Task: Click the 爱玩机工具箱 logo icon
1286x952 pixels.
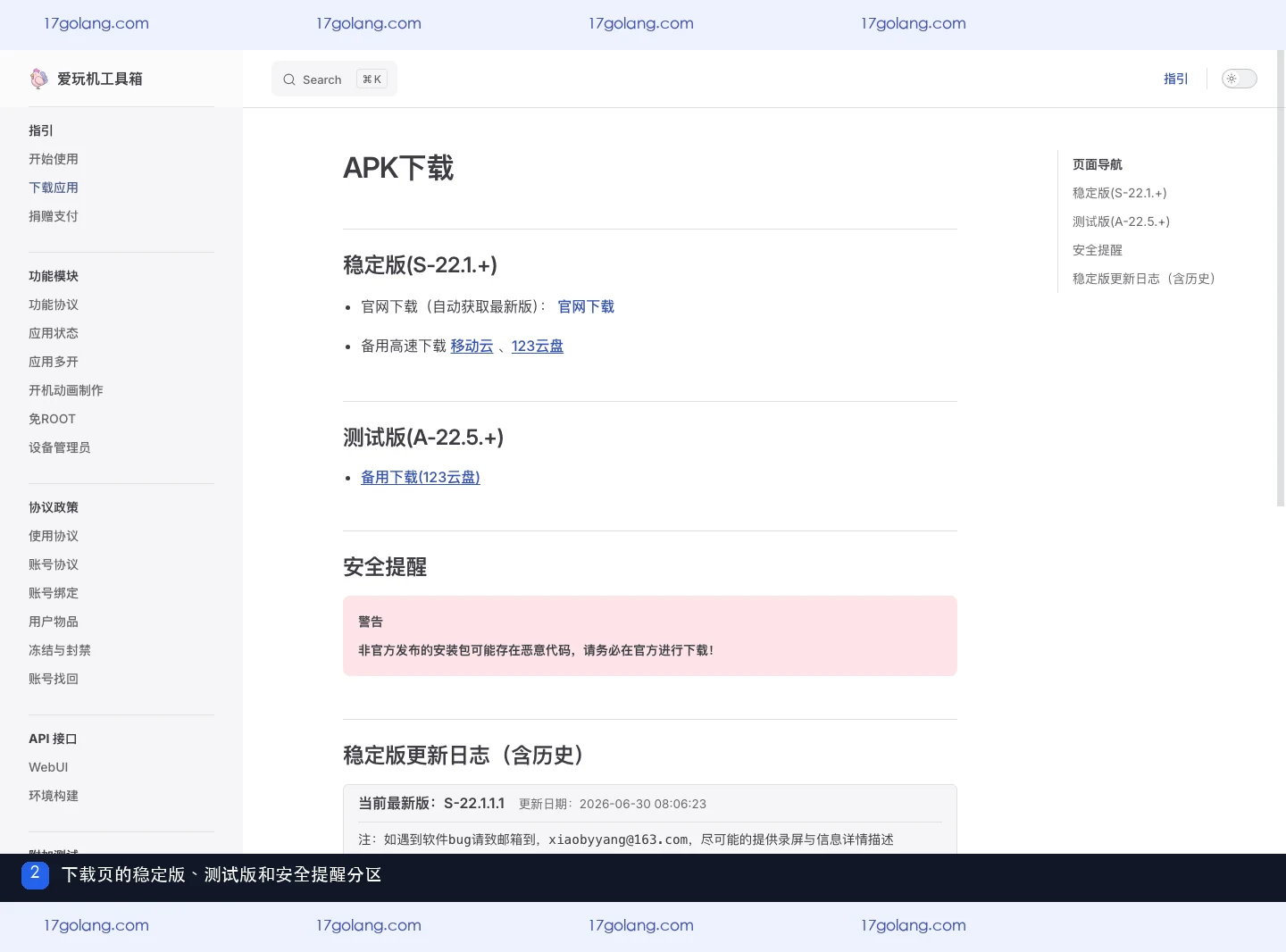Action: 38,79
